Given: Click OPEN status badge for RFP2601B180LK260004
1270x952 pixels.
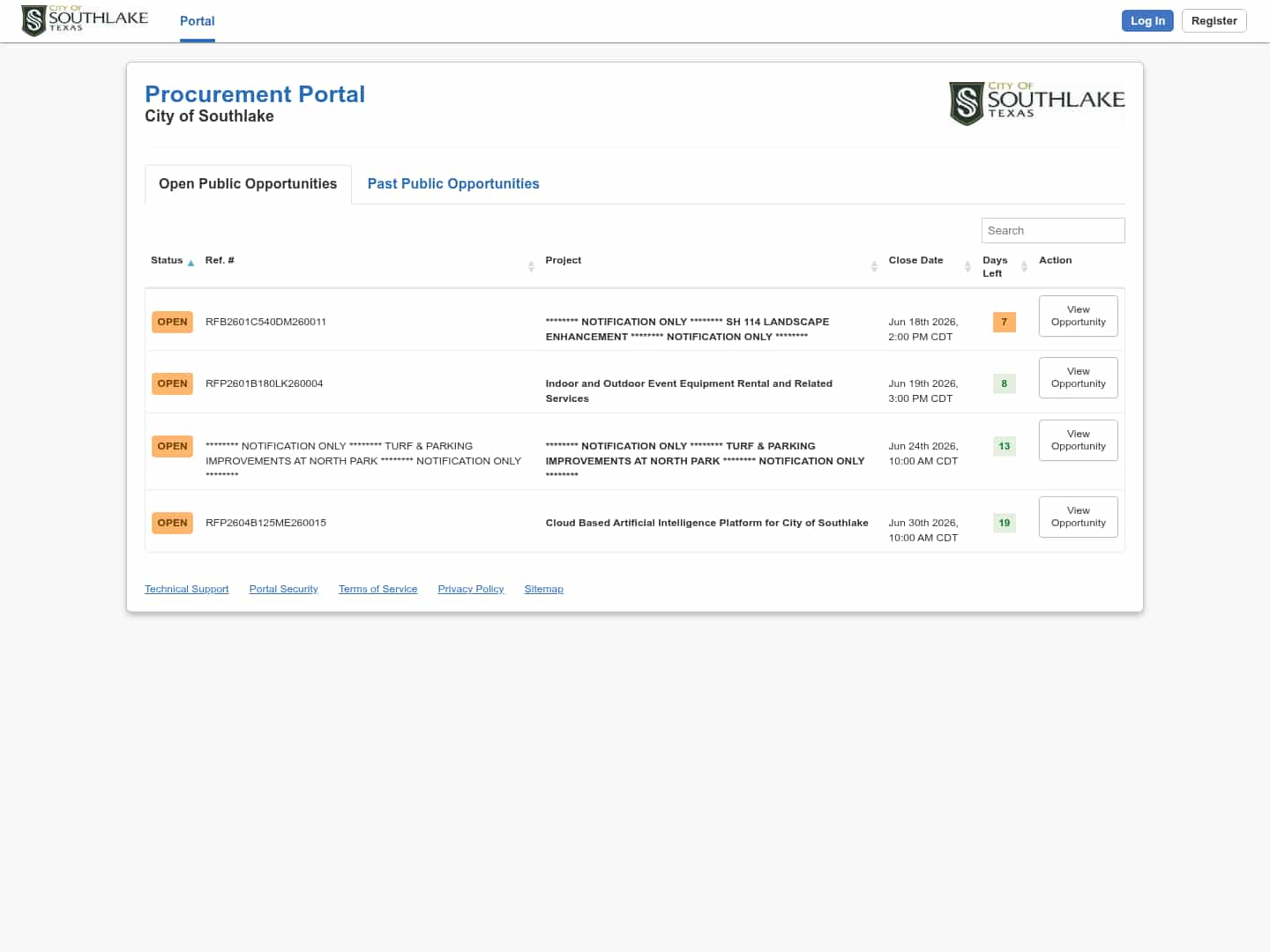Looking at the screenshot, I should point(172,383).
